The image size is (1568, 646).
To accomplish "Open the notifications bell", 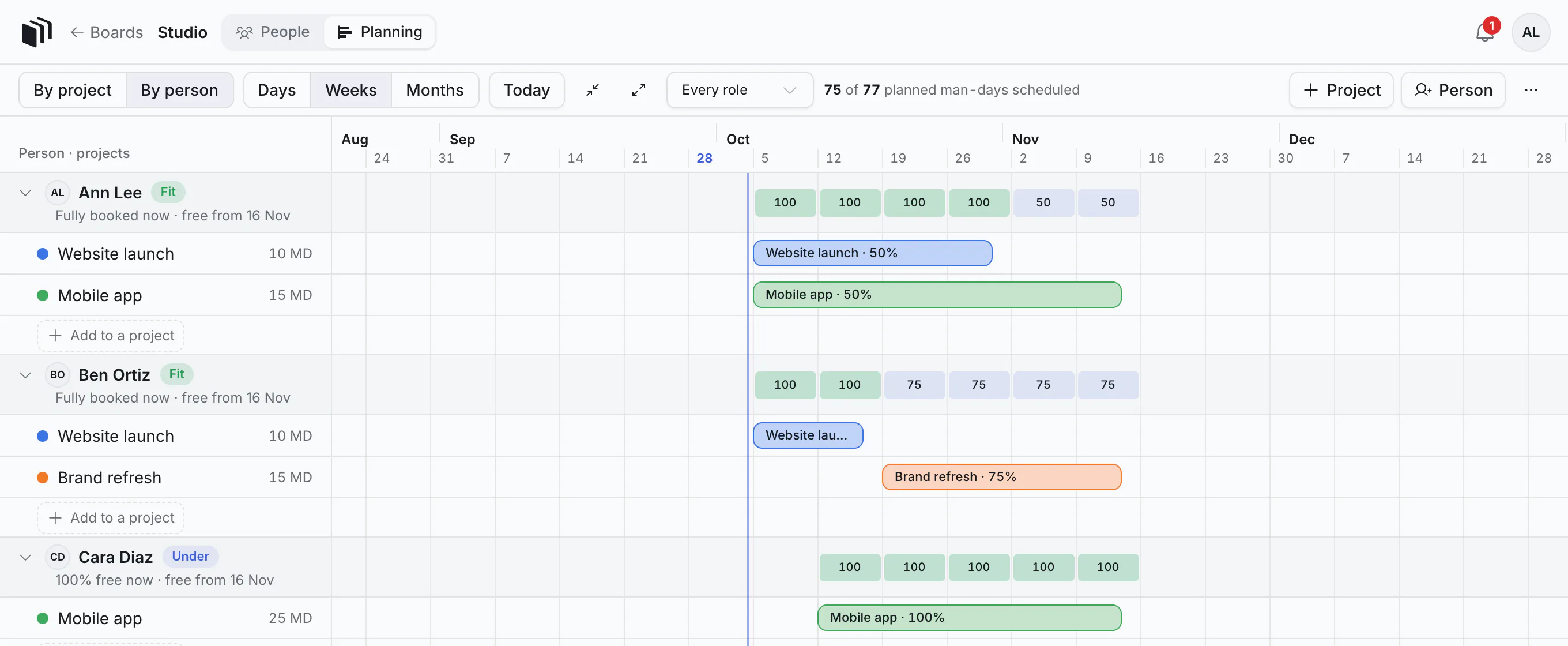I will tap(1484, 32).
